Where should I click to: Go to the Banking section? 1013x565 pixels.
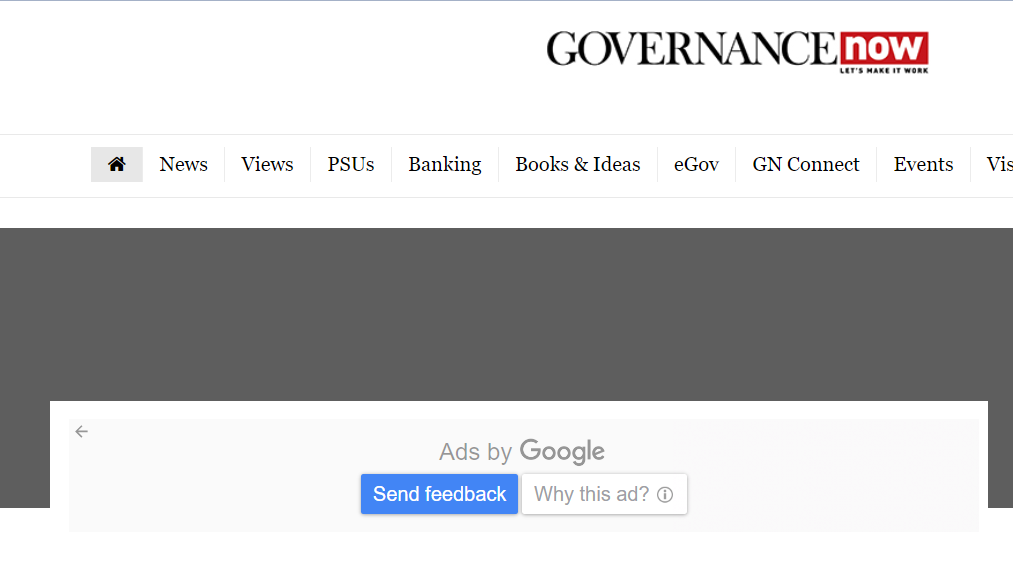click(x=444, y=165)
